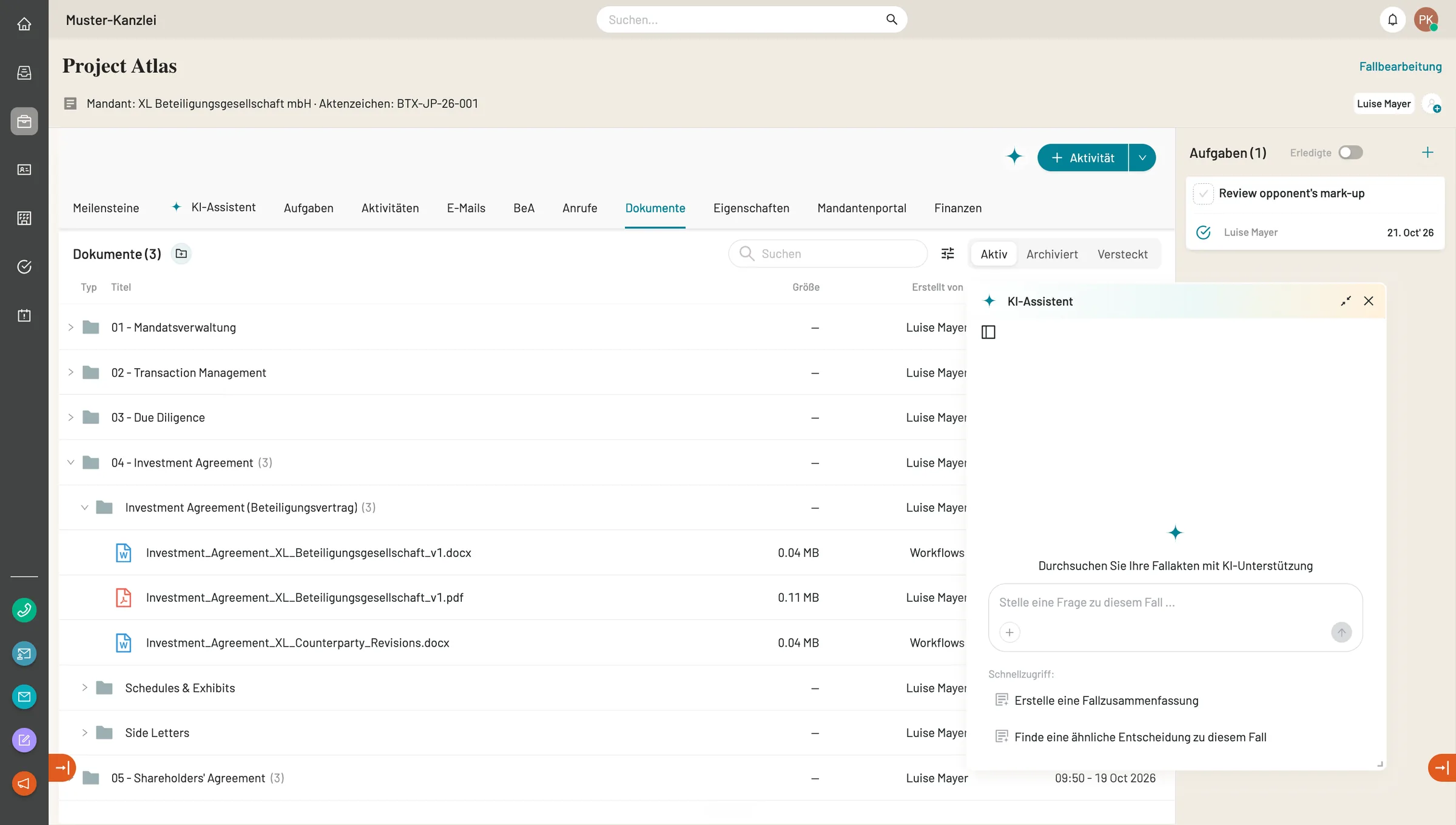The width and height of the screenshot is (1456, 825).
Task: Click the Luise Mayer assignee chip
Action: 1384,104
